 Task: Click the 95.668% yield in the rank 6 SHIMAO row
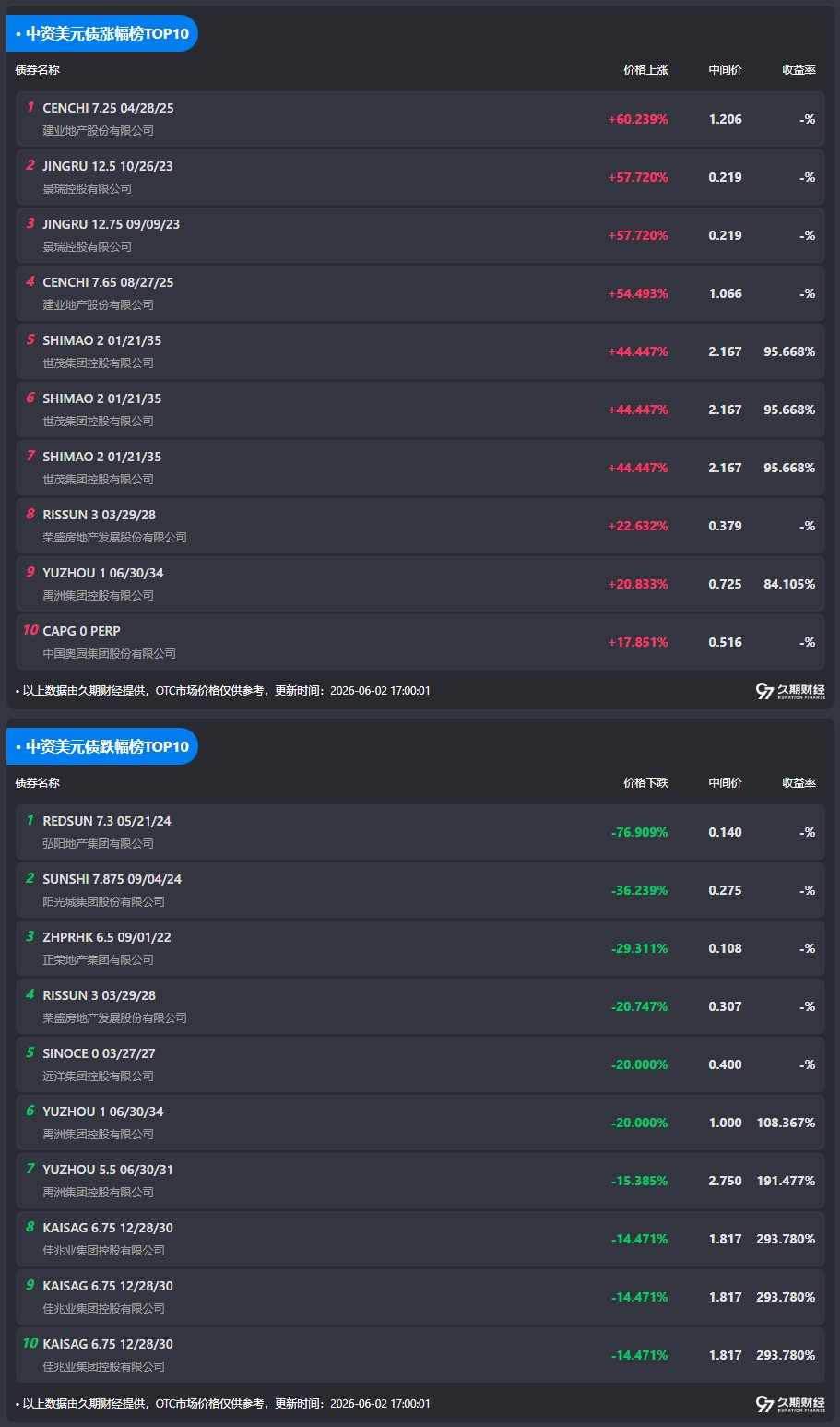789,410
